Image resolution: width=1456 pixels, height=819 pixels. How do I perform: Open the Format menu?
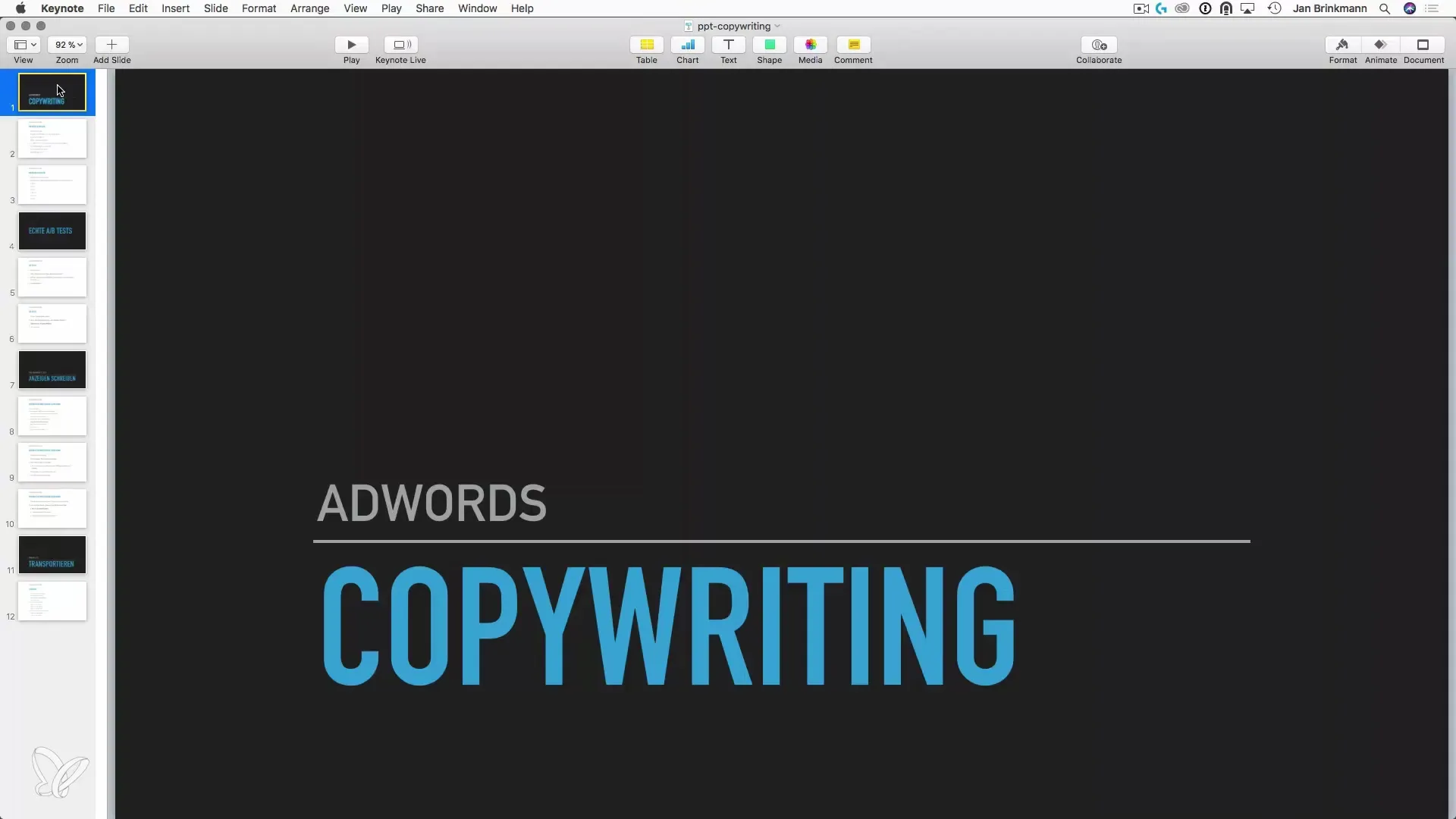click(259, 8)
